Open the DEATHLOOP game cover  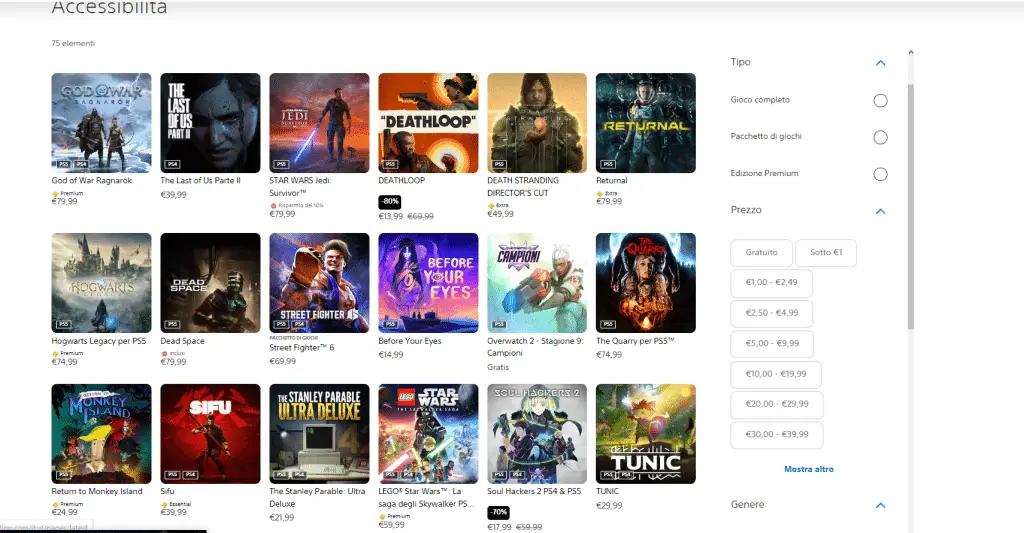pyautogui.click(x=428, y=123)
